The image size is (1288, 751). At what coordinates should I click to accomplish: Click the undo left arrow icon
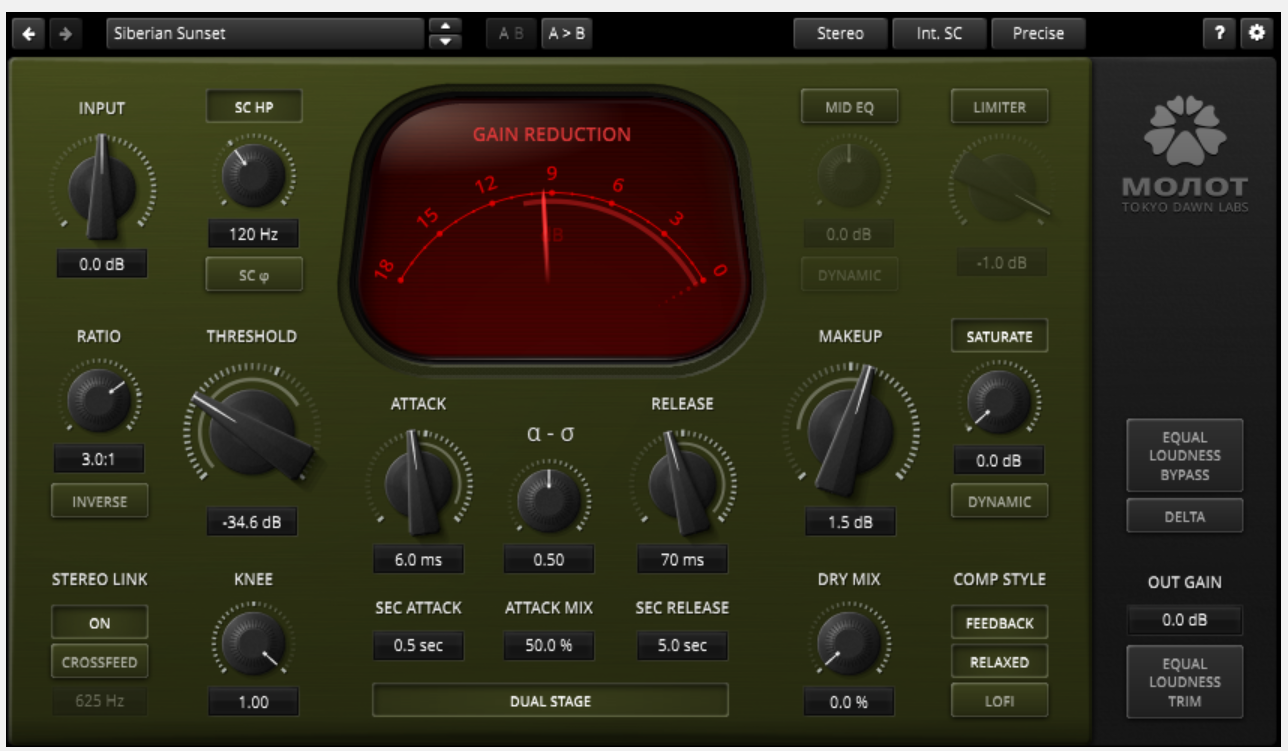[x=29, y=34]
